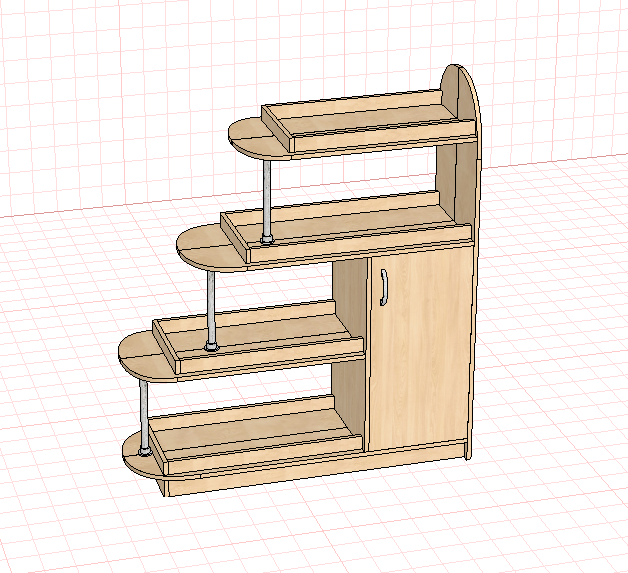
Task: Select the middle chrome support rod
Action: pos(211,310)
